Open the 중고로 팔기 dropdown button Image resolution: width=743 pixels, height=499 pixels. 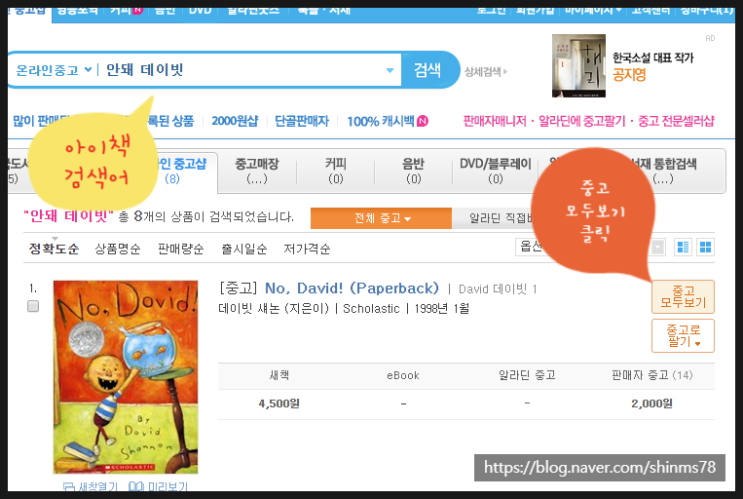pos(683,336)
